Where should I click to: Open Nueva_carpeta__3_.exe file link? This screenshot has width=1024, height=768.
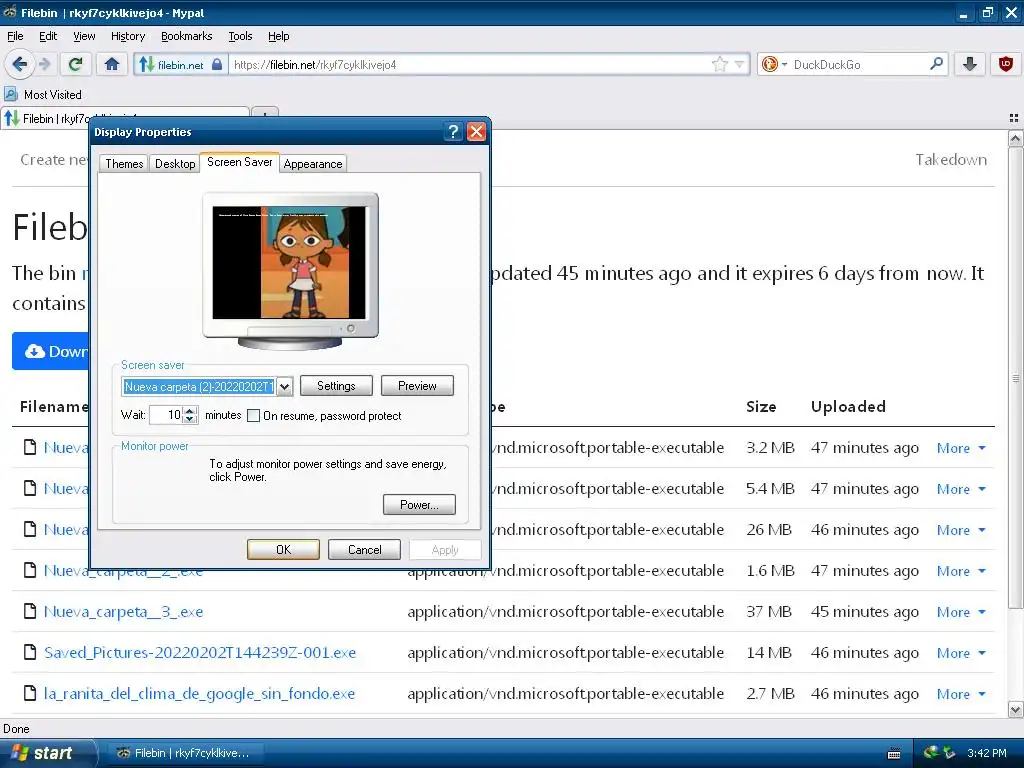pyautogui.click(x=123, y=612)
